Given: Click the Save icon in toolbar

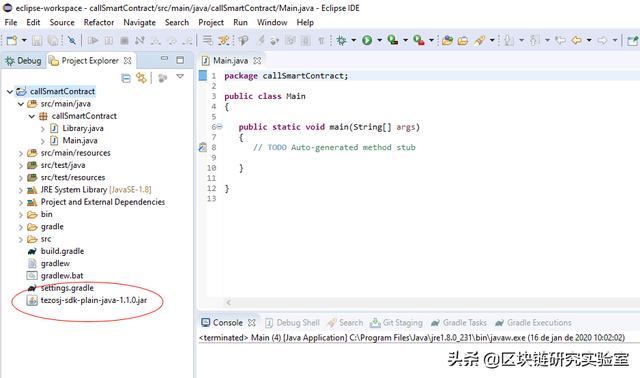Looking at the screenshot, I should click(37, 40).
